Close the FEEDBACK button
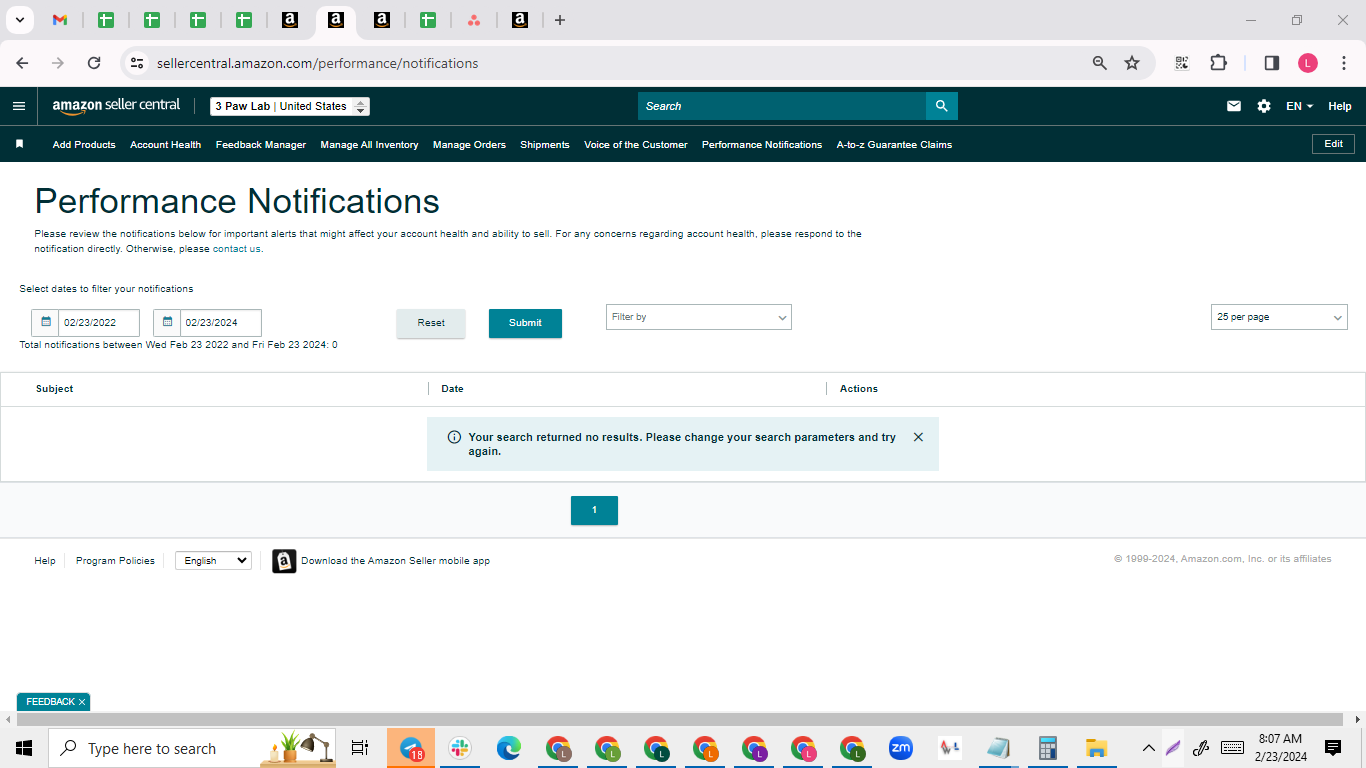 (x=82, y=702)
